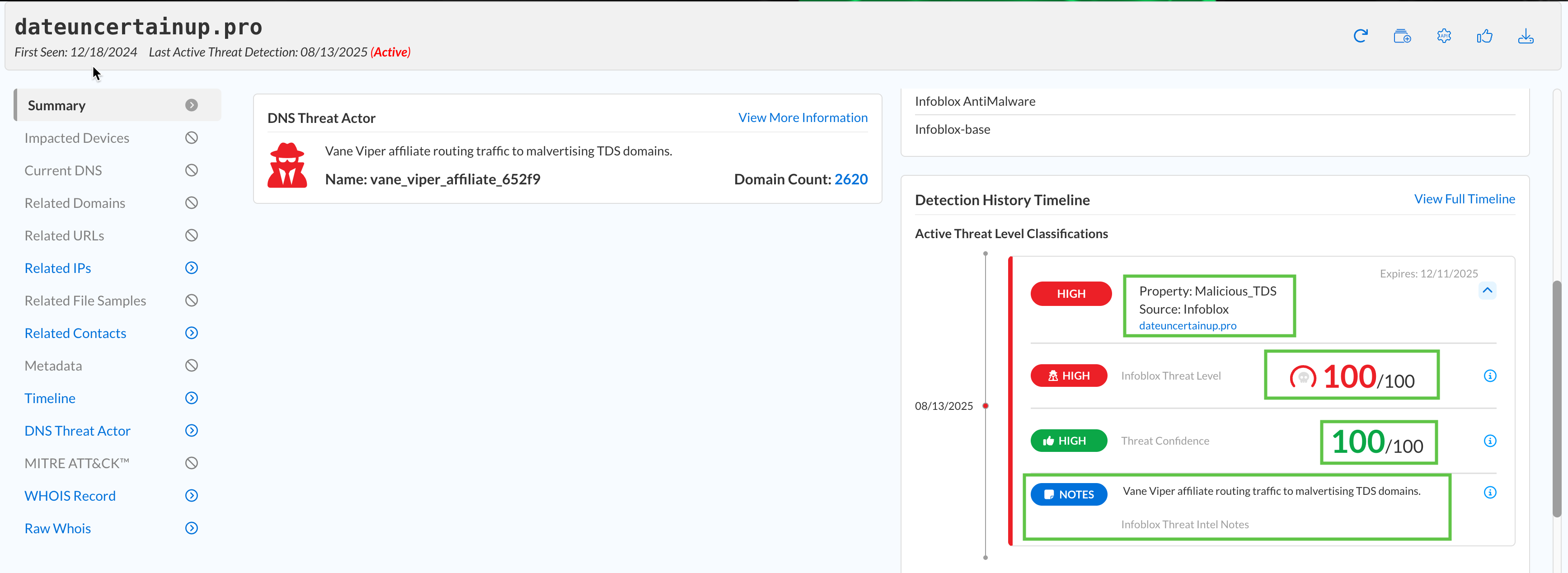1568x573 pixels.
Task: Click the 08/13/2025 red timeline marker dot
Action: [986, 405]
